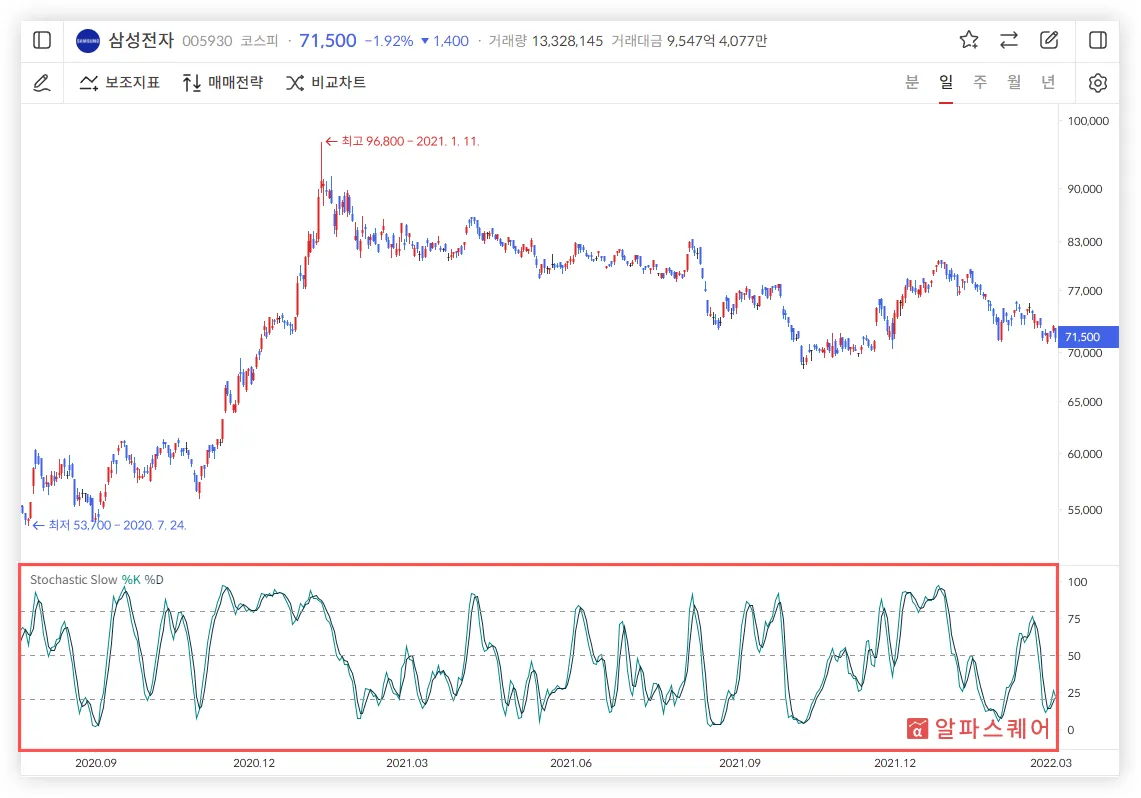Switch to 년 yearly interval

(x=1049, y=82)
